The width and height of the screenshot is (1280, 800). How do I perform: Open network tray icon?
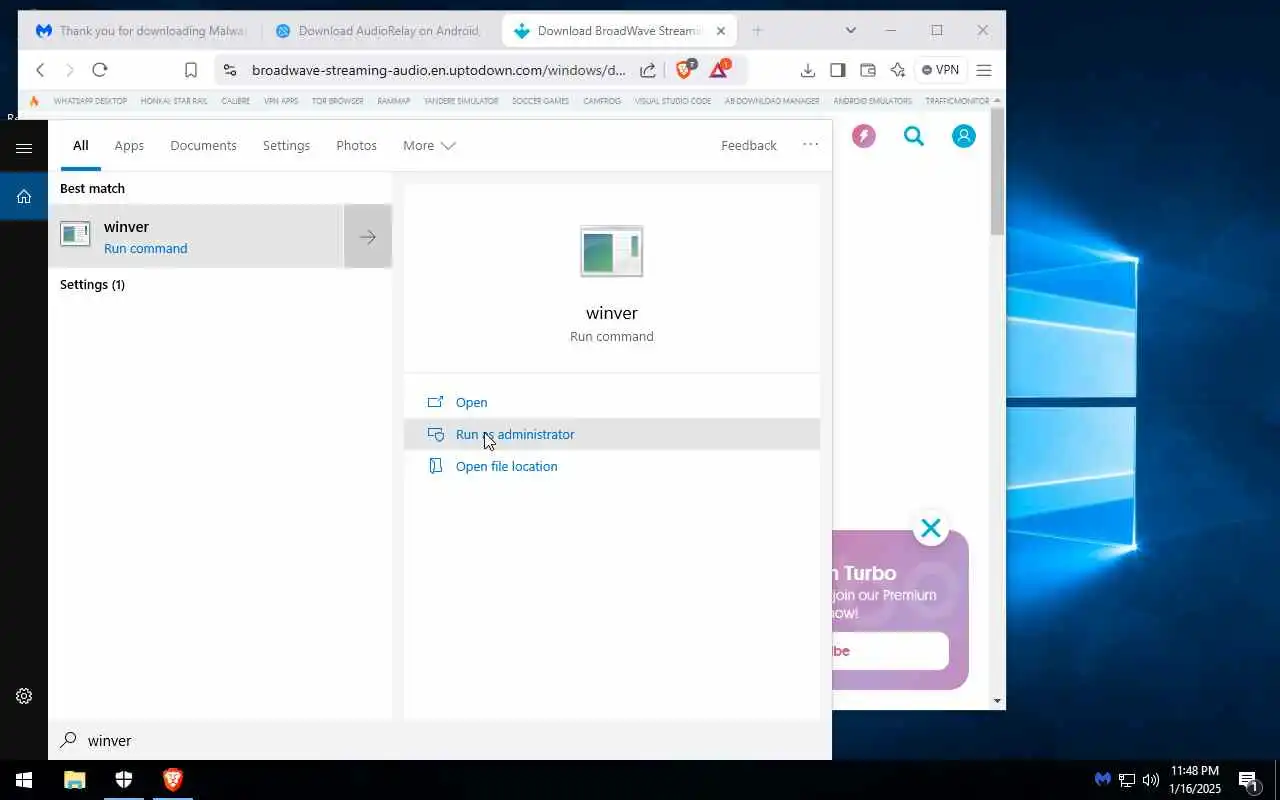click(1127, 780)
